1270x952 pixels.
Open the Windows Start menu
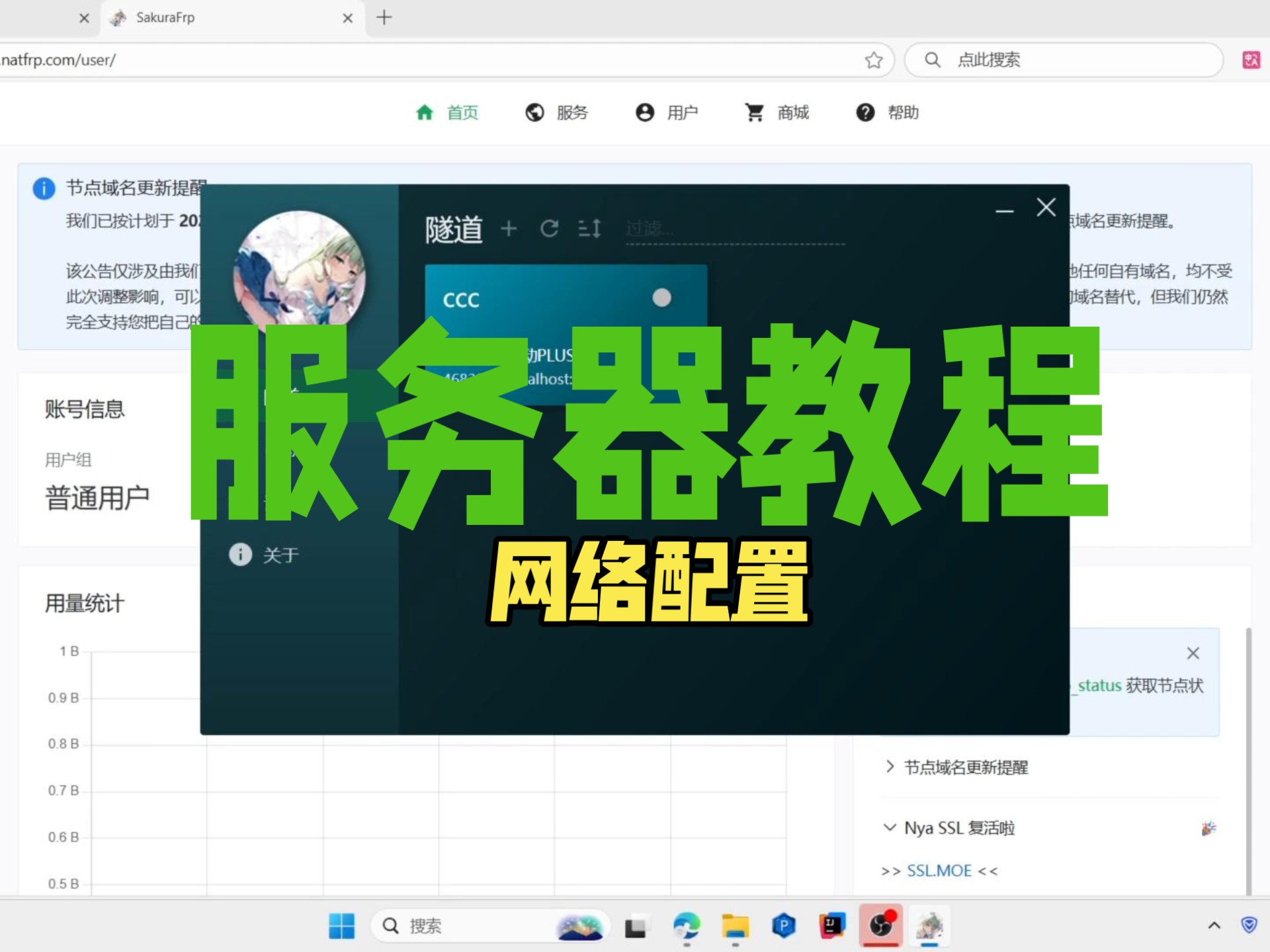(x=341, y=926)
